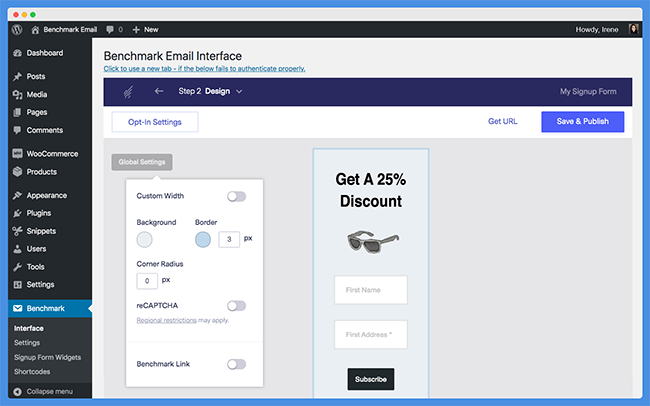Screen dimensions: 650x406
Task: Click the WooCommerce icon
Action: pos(17,154)
